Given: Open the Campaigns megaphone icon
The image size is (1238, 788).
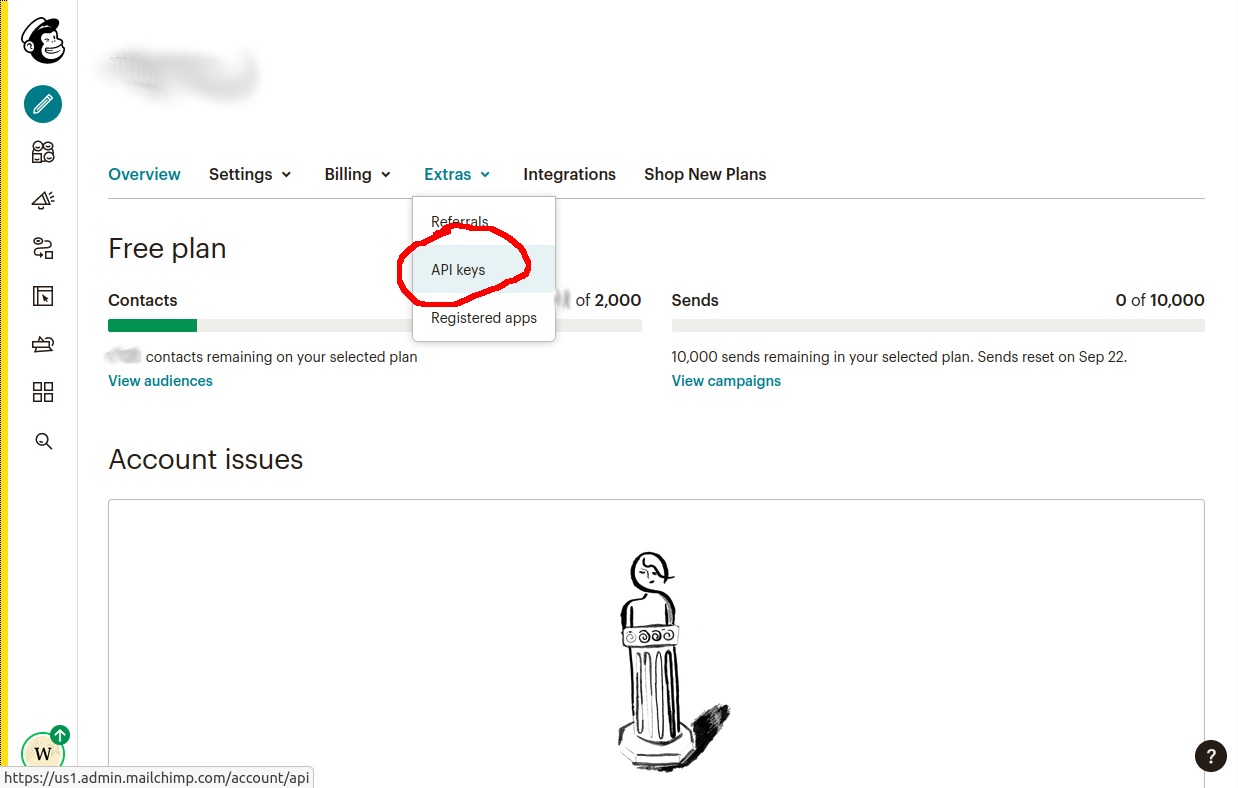Looking at the screenshot, I should click(x=43, y=200).
